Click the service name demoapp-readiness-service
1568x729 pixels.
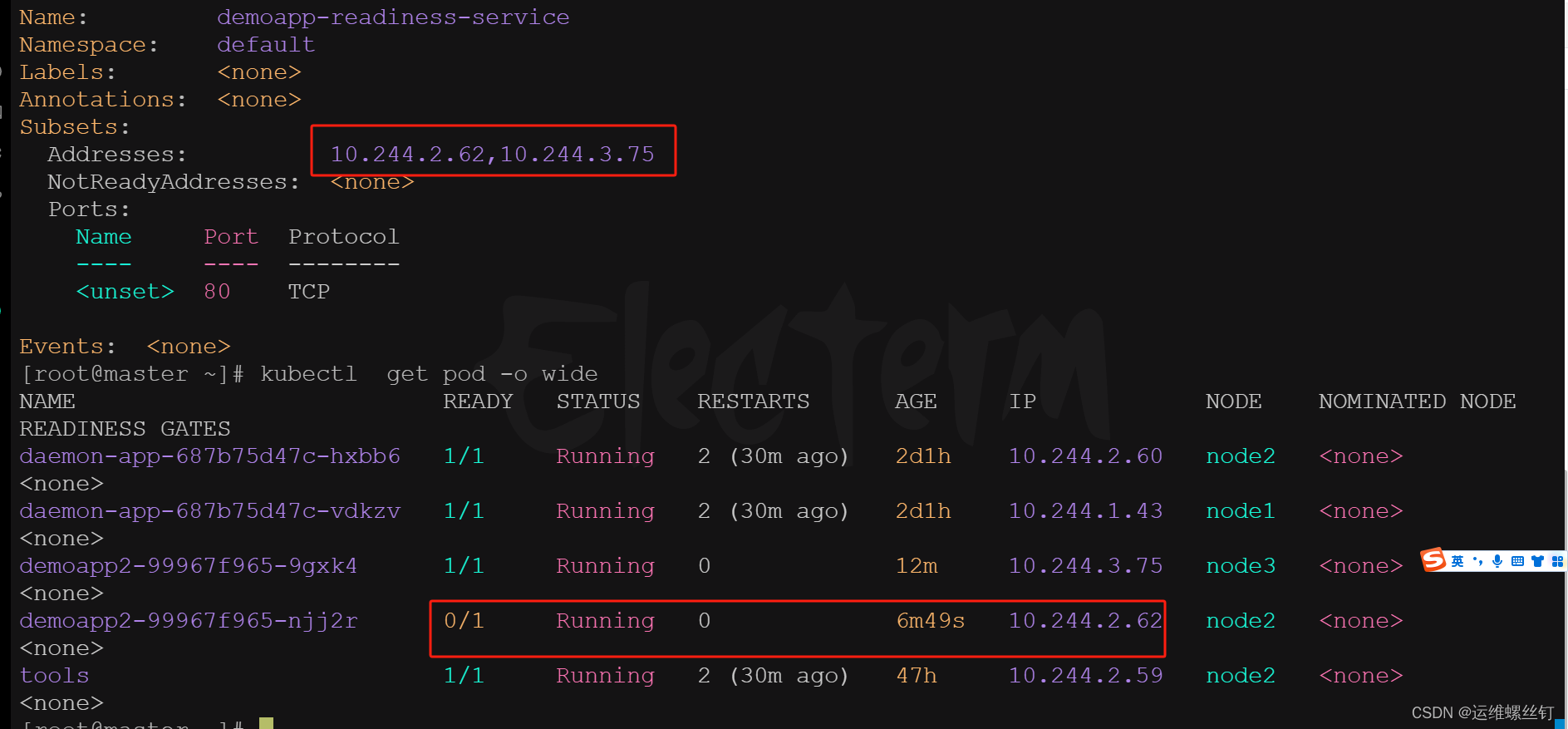click(x=393, y=17)
